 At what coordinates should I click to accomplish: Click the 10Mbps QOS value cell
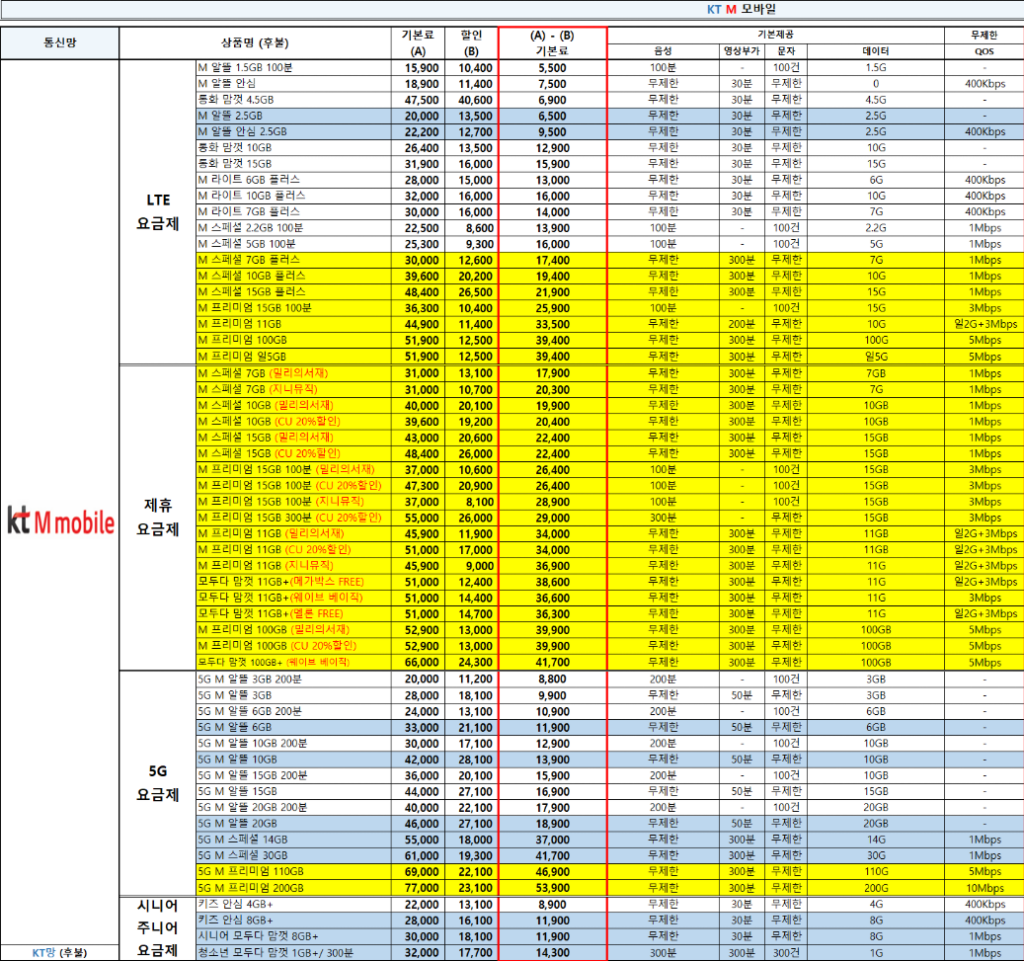pyautogui.click(x=984, y=887)
